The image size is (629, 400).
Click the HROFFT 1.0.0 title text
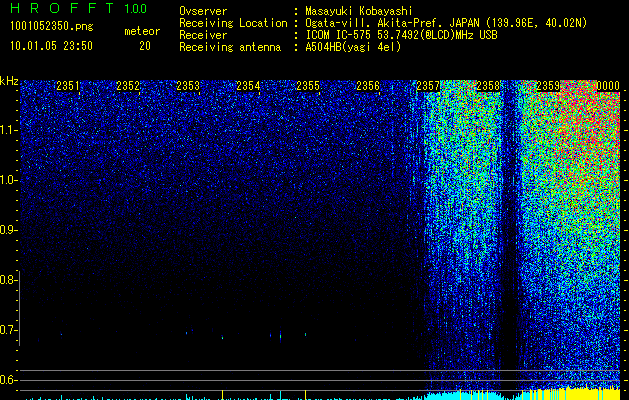tap(79, 8)
